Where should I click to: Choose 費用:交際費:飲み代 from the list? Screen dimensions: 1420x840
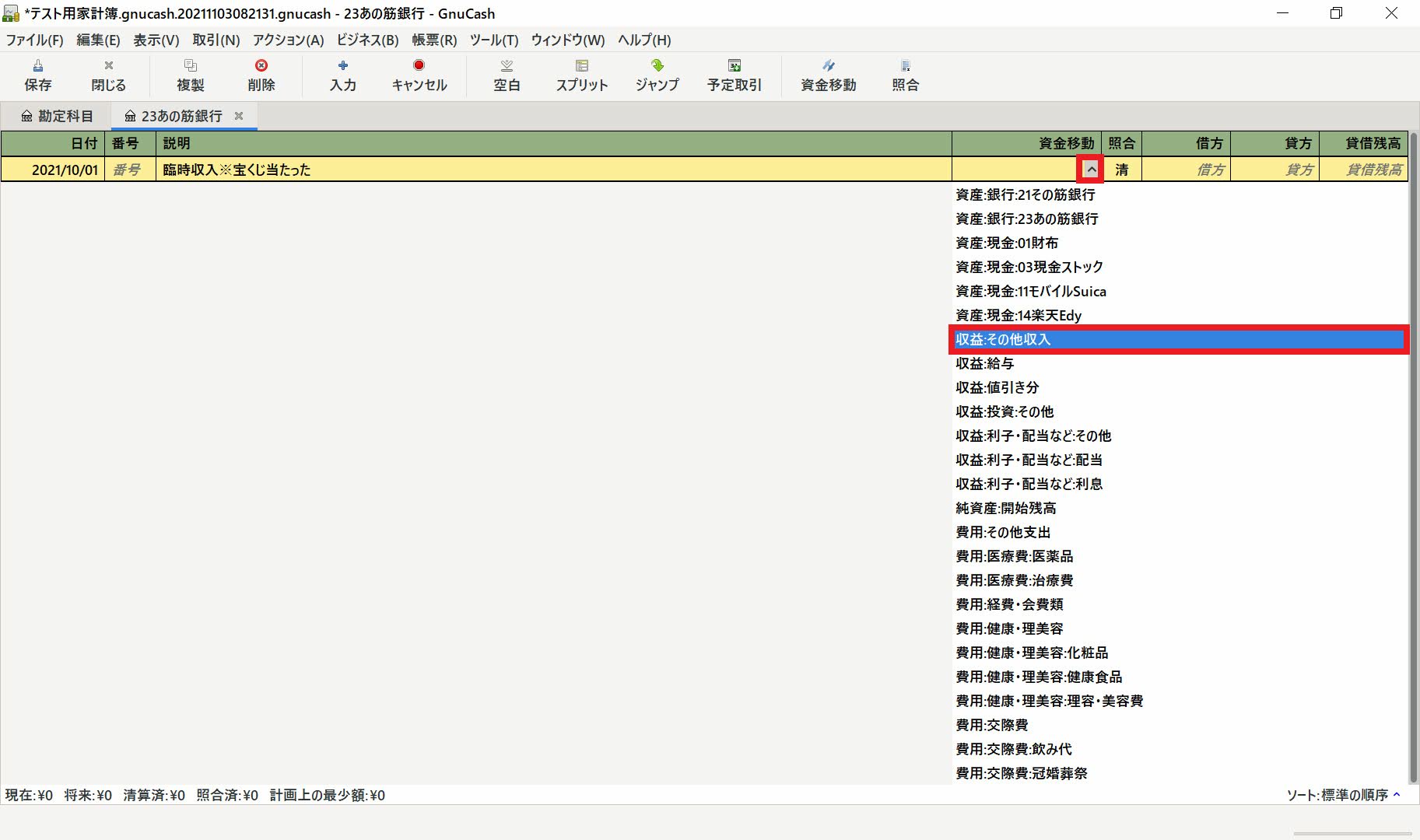point(1180,749)
